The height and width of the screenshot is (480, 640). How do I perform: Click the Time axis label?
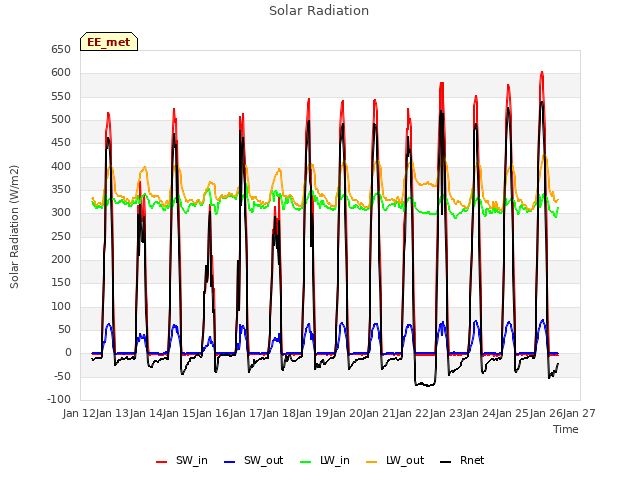(566, 429)
